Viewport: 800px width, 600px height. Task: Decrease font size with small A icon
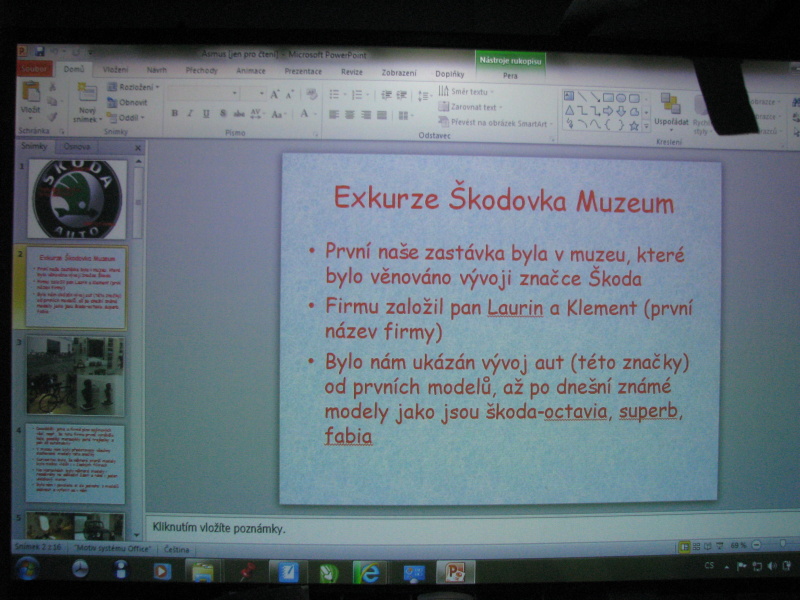tap(289, 94)
